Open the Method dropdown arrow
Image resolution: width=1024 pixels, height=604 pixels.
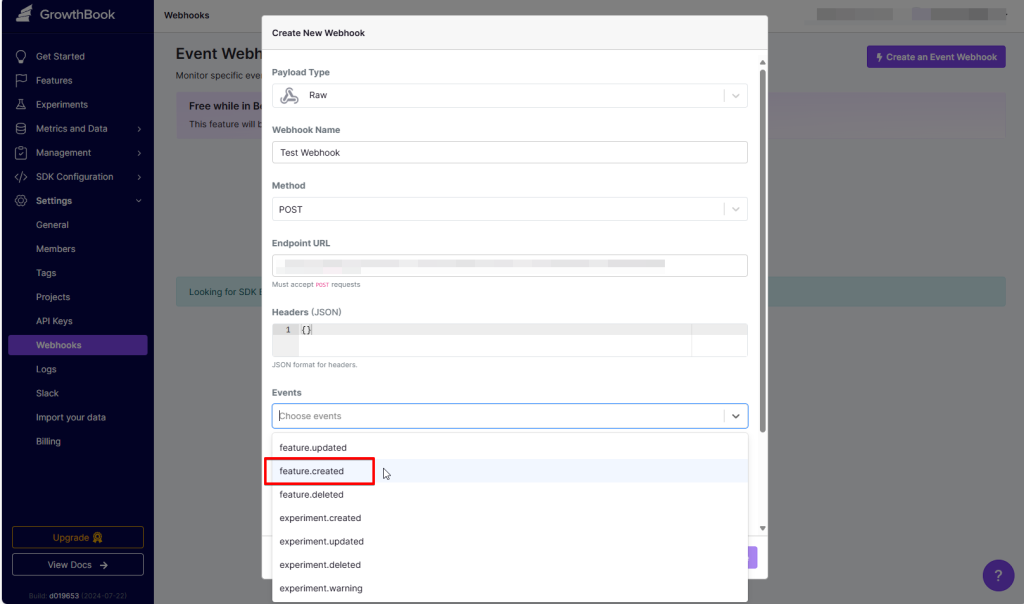coord(736,209)
